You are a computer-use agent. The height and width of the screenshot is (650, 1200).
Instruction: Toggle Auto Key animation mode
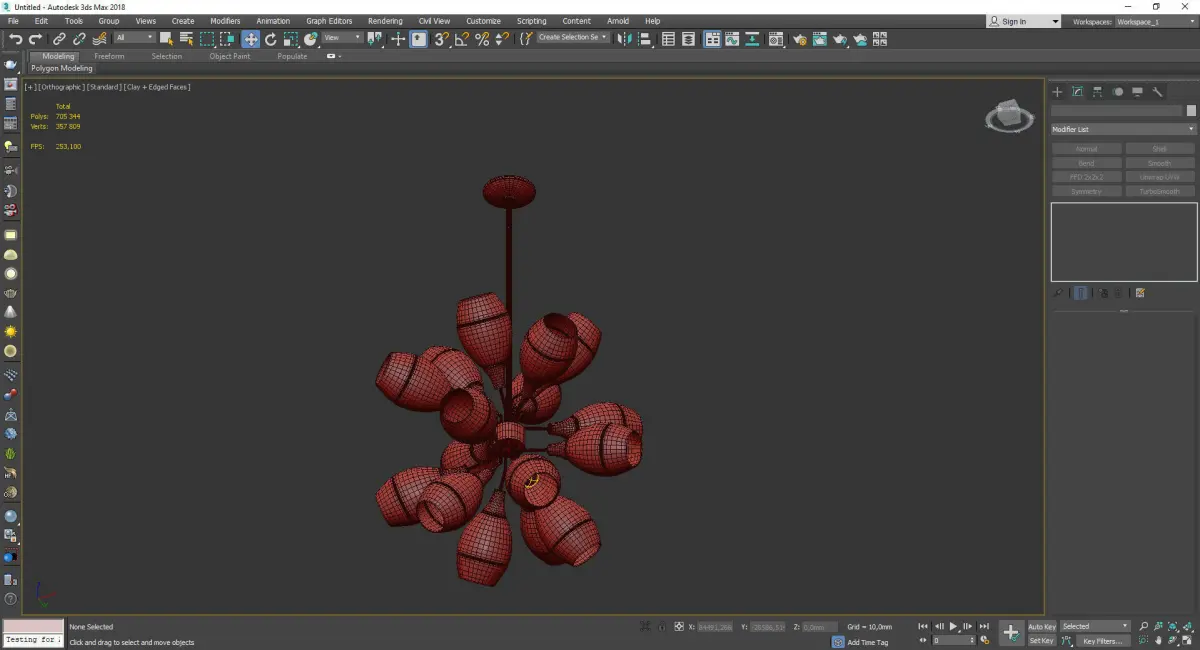click(x=1041, y=626)
